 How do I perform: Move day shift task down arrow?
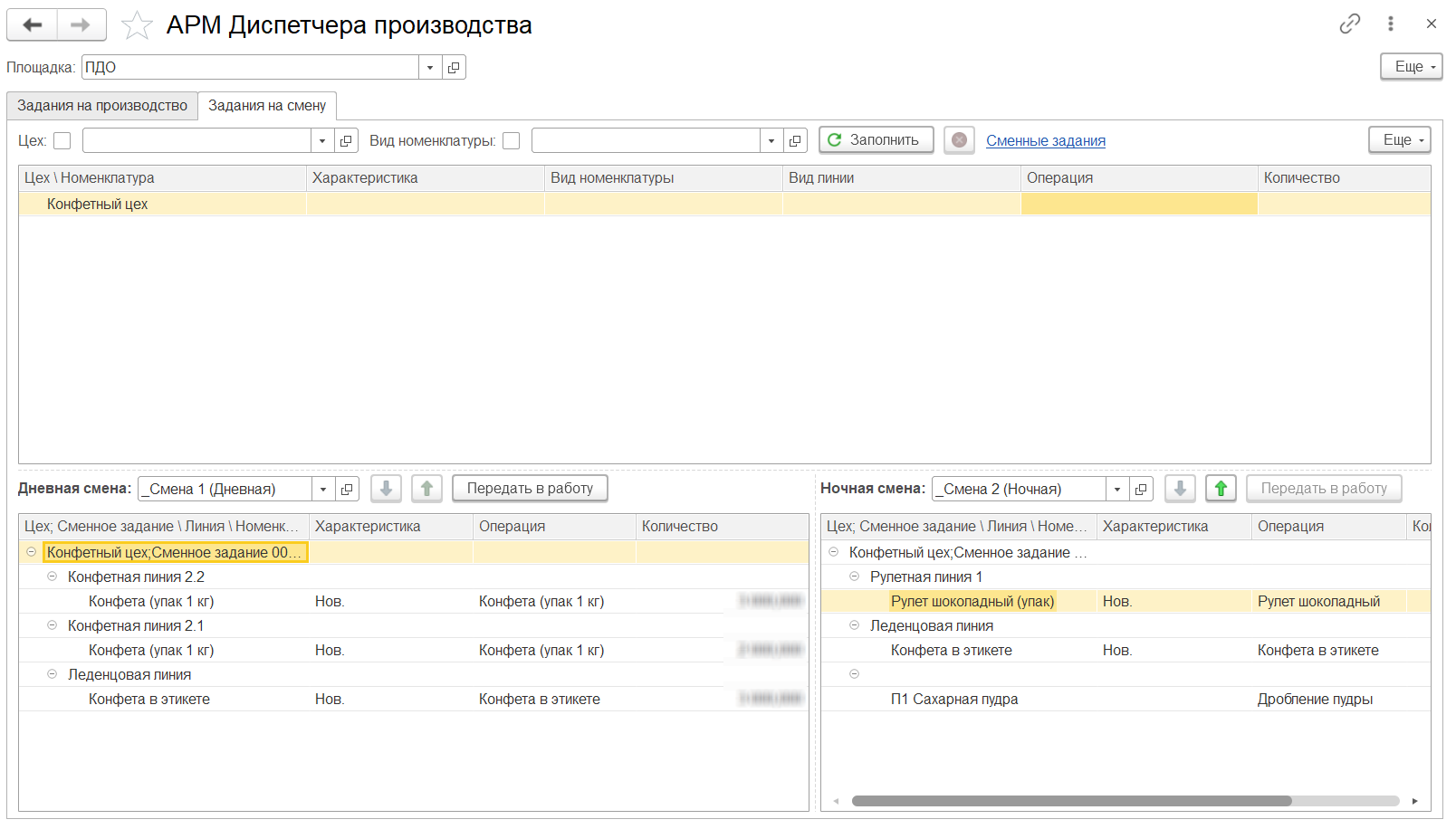pyautogui.click(x=386, y=489)
